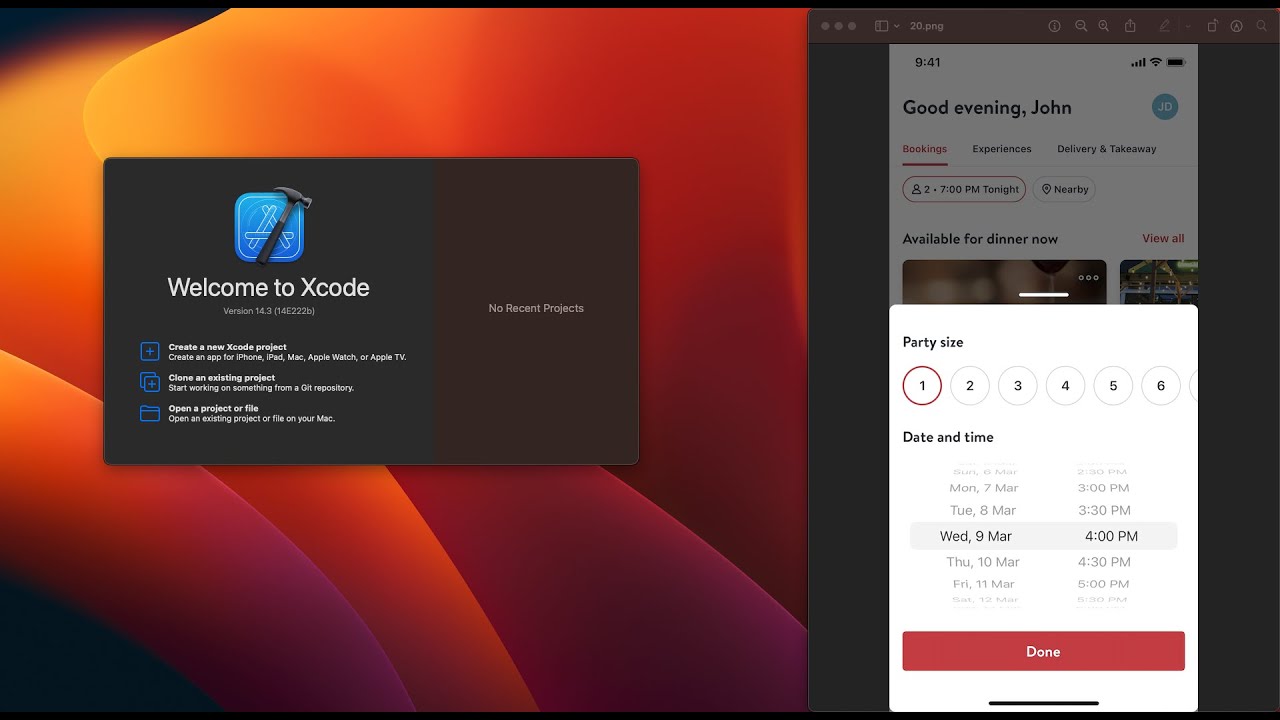1280x720 pixels.
Task: Rotate the image using Preview's rotate icon
Action: tap(1212, 26)
